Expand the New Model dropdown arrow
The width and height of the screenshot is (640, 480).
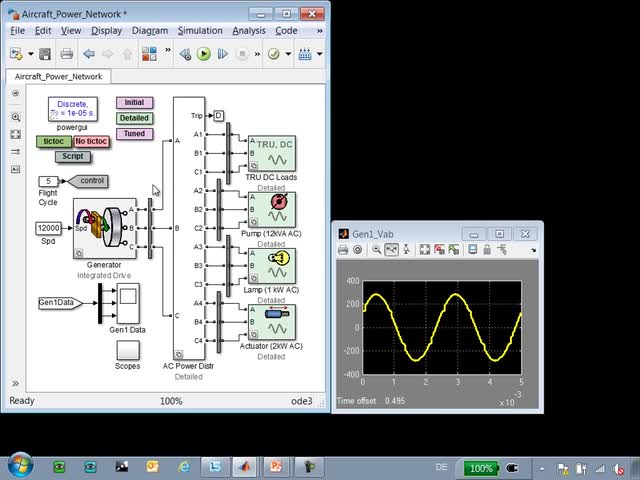[30, 54]
